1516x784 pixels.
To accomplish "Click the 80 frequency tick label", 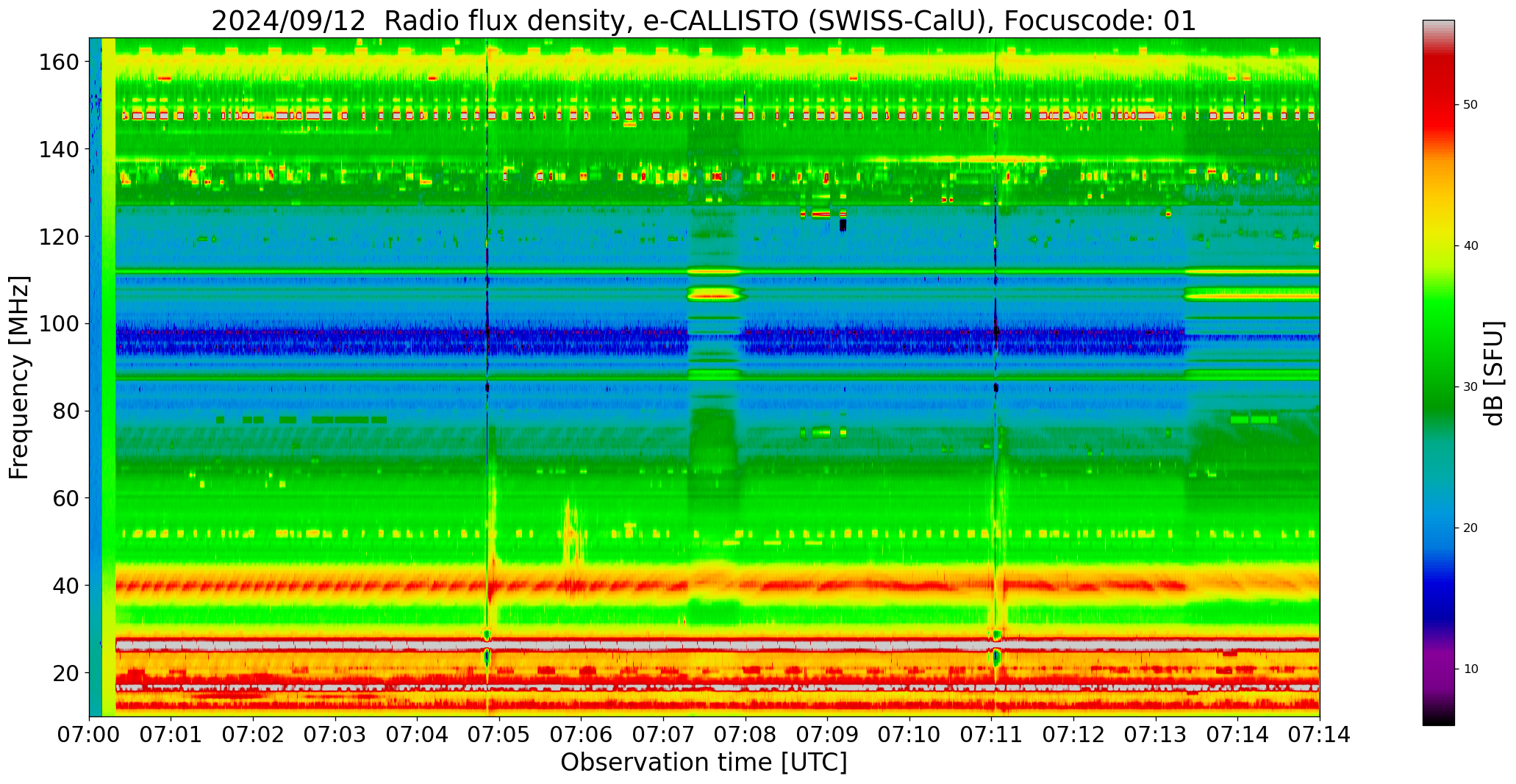I will (66, 411).
